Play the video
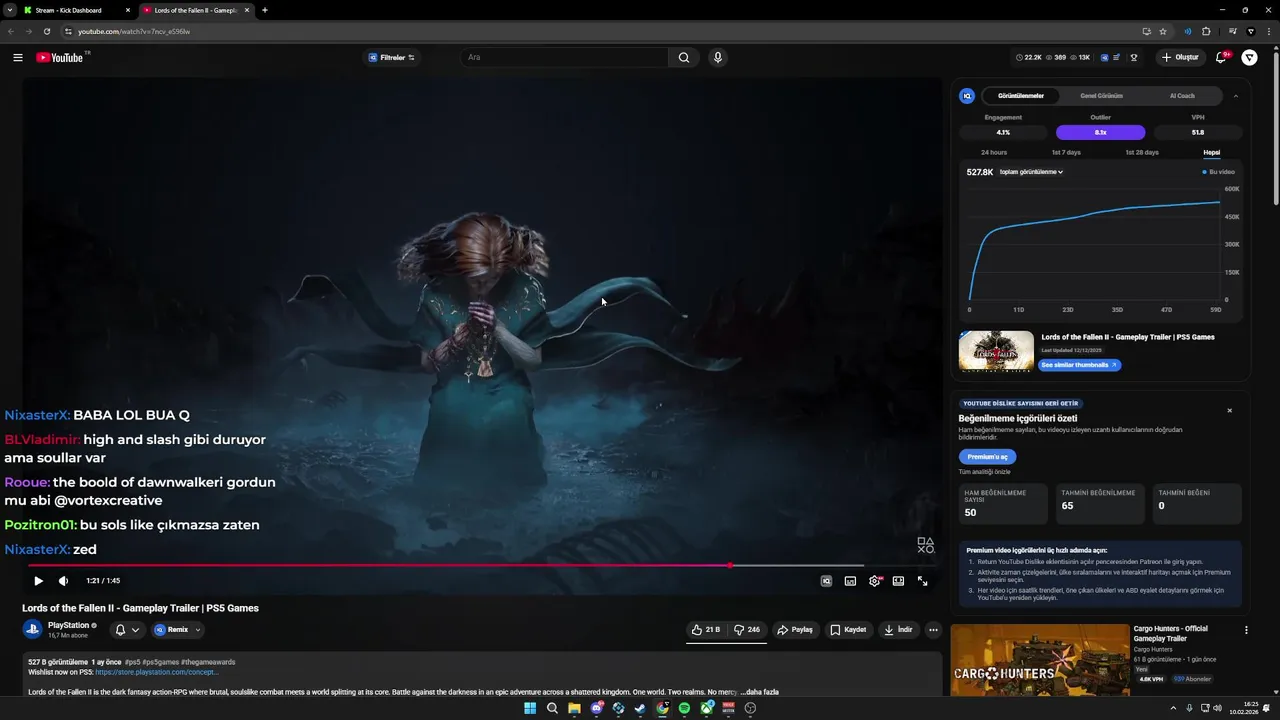The width and height of the screenshot is (1280, 720). coord(38,581)
